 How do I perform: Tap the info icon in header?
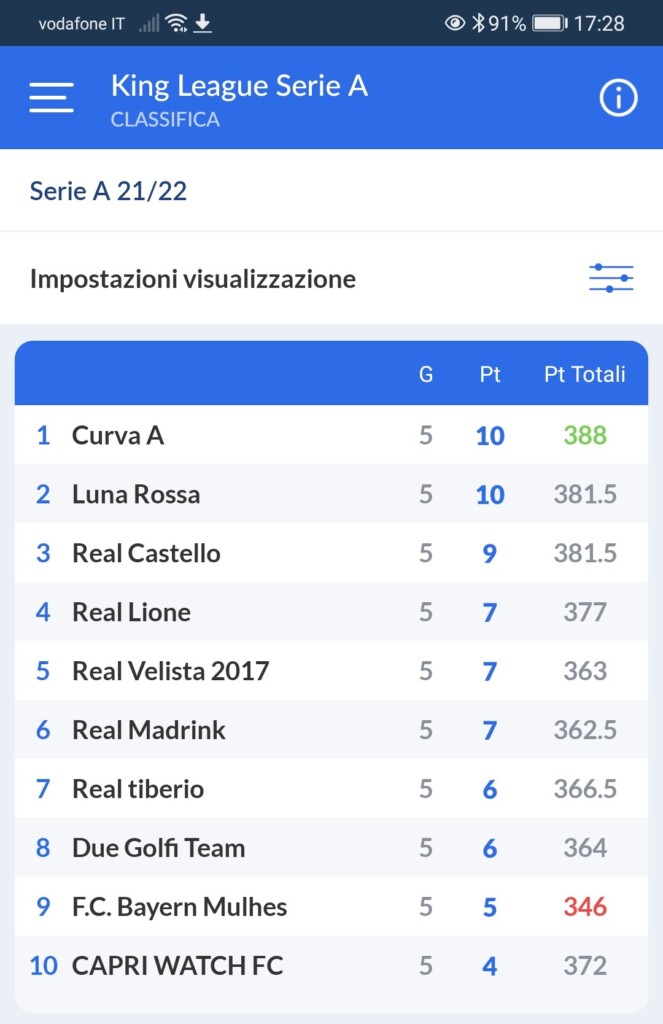coord(618,98)
